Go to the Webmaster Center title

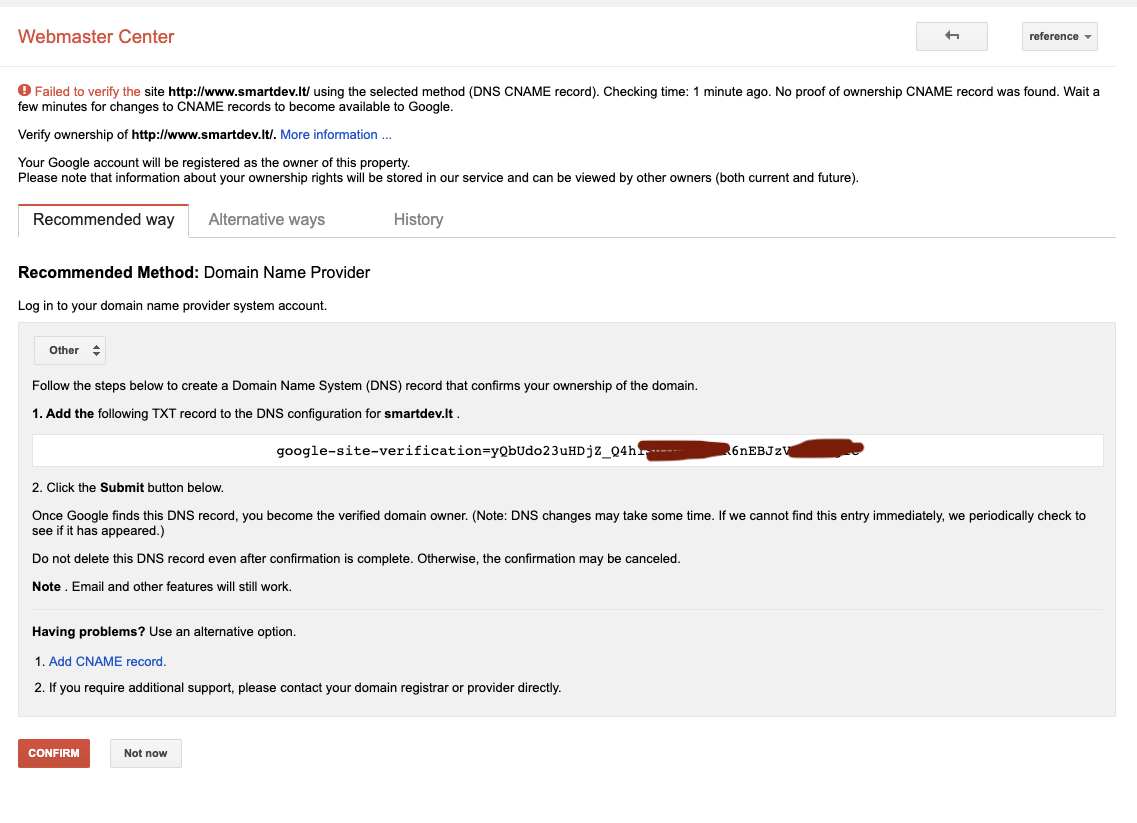pos(96,37)
